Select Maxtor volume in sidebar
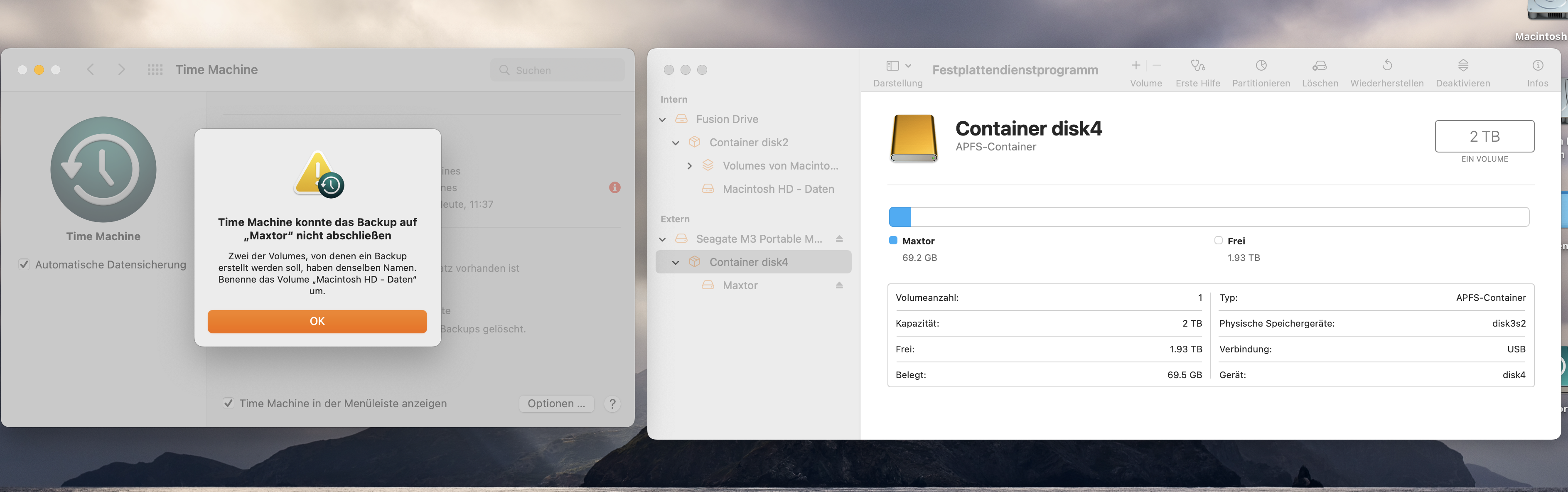 (x=740, y=285)
